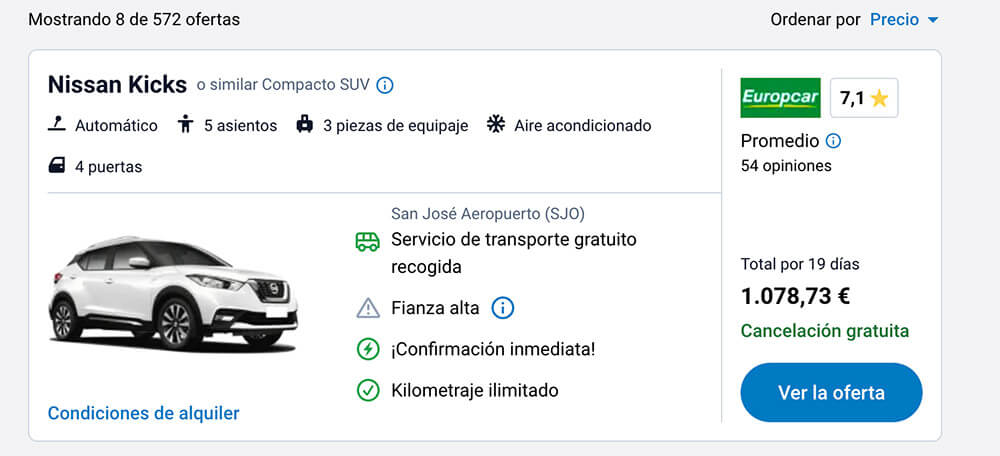Open the Ordenar por Precio dropdown
Viewport: 1000px width, 456px height.
point(904,20)
